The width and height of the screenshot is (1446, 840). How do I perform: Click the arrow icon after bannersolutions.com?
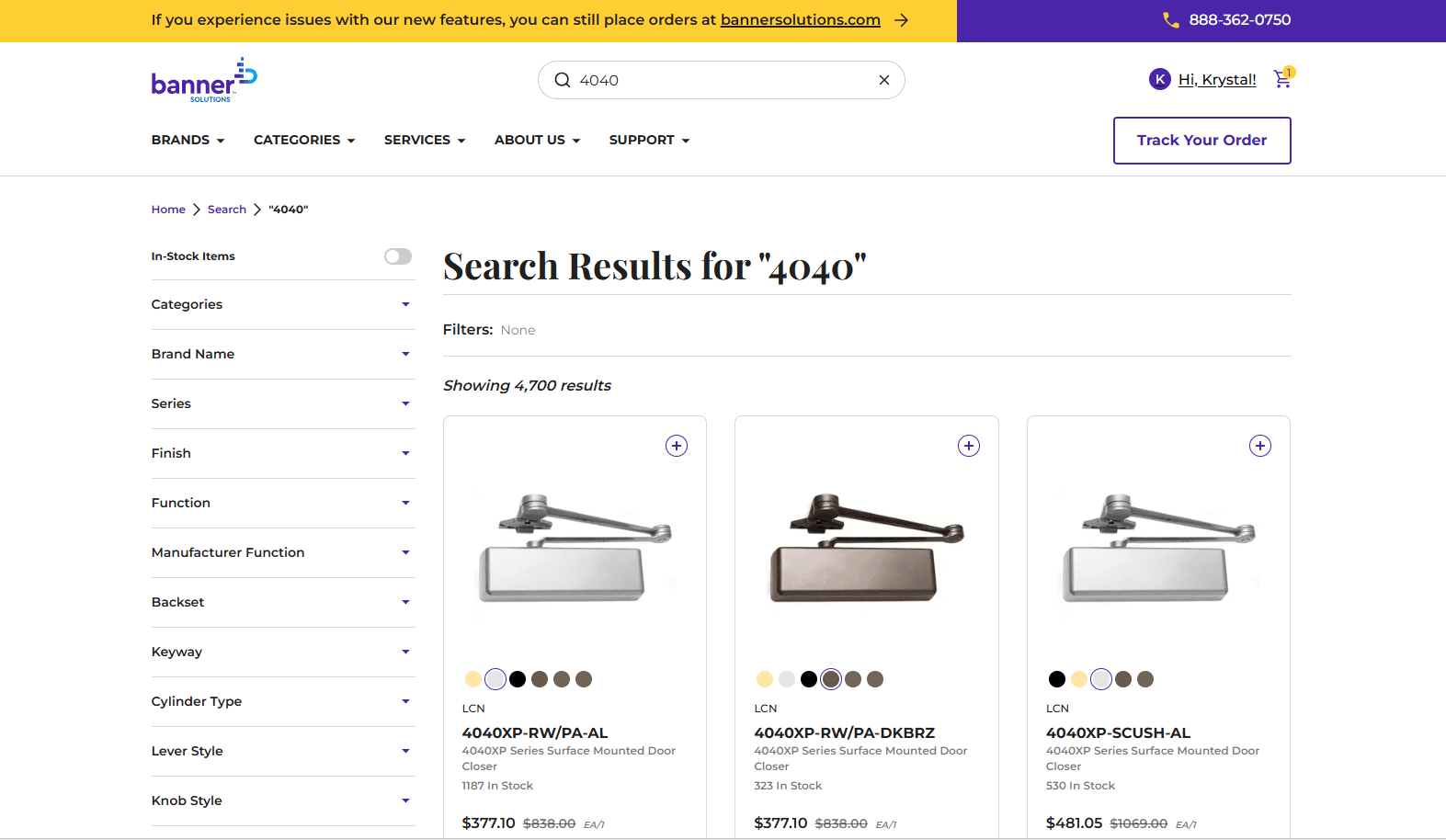click(x=901, y=20)
